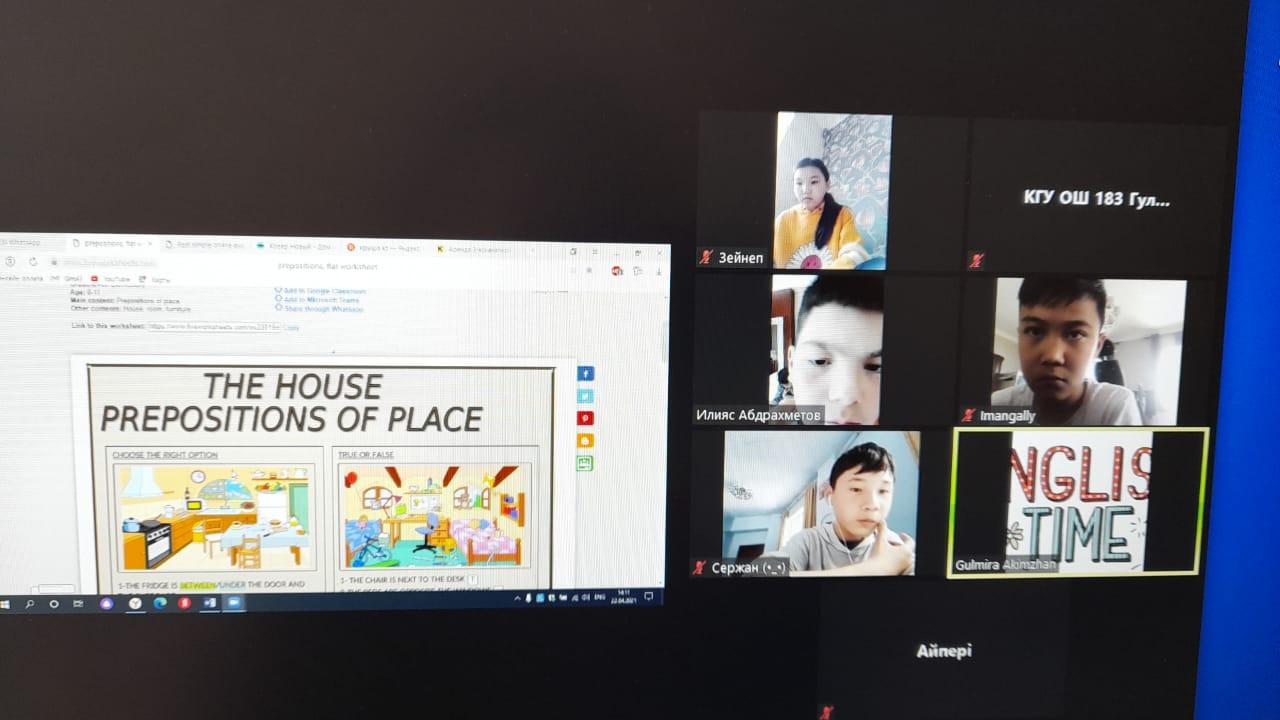Click the taskbar clock showing 14:11

622,597
